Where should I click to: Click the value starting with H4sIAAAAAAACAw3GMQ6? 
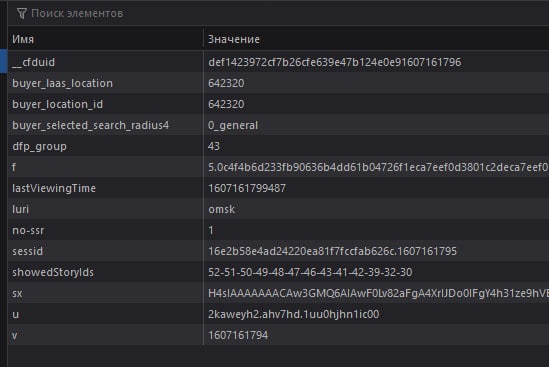click(378, 293)
